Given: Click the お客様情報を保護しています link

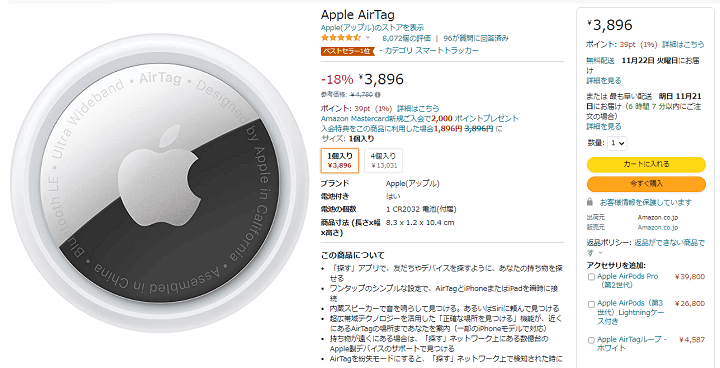Looking at the screenshot, I should coord(646,202).
